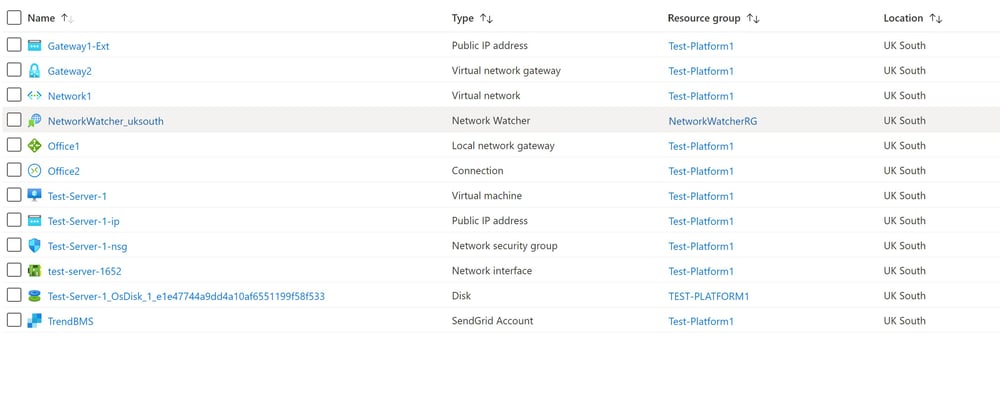Viewport: 1000px width, 399px height.
Task: Click the Location column header
Action: pos(903,18)
